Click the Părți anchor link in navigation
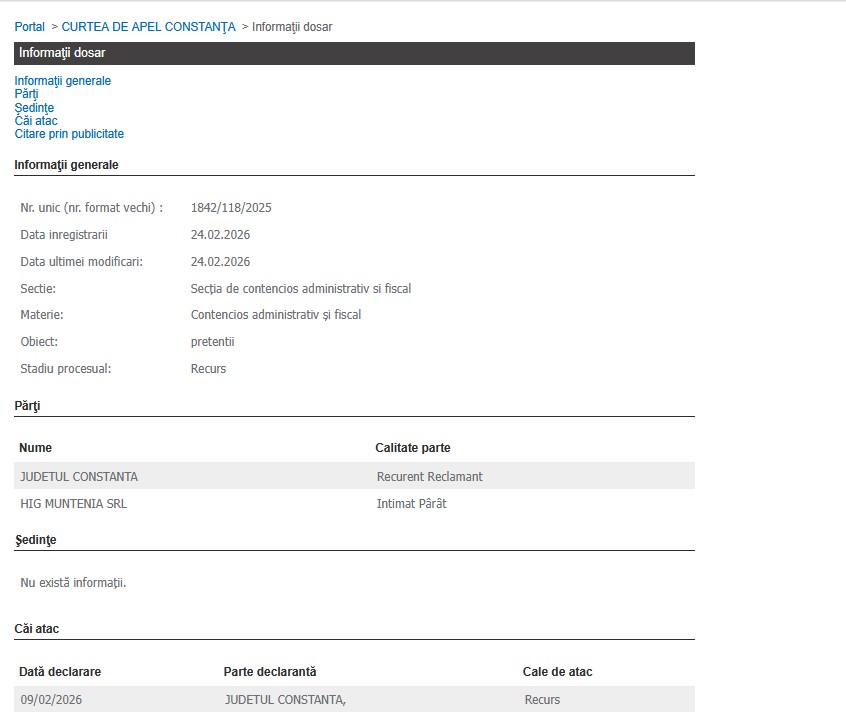Image resolution: width=846 pixels, height=719 pixels. 26,94
